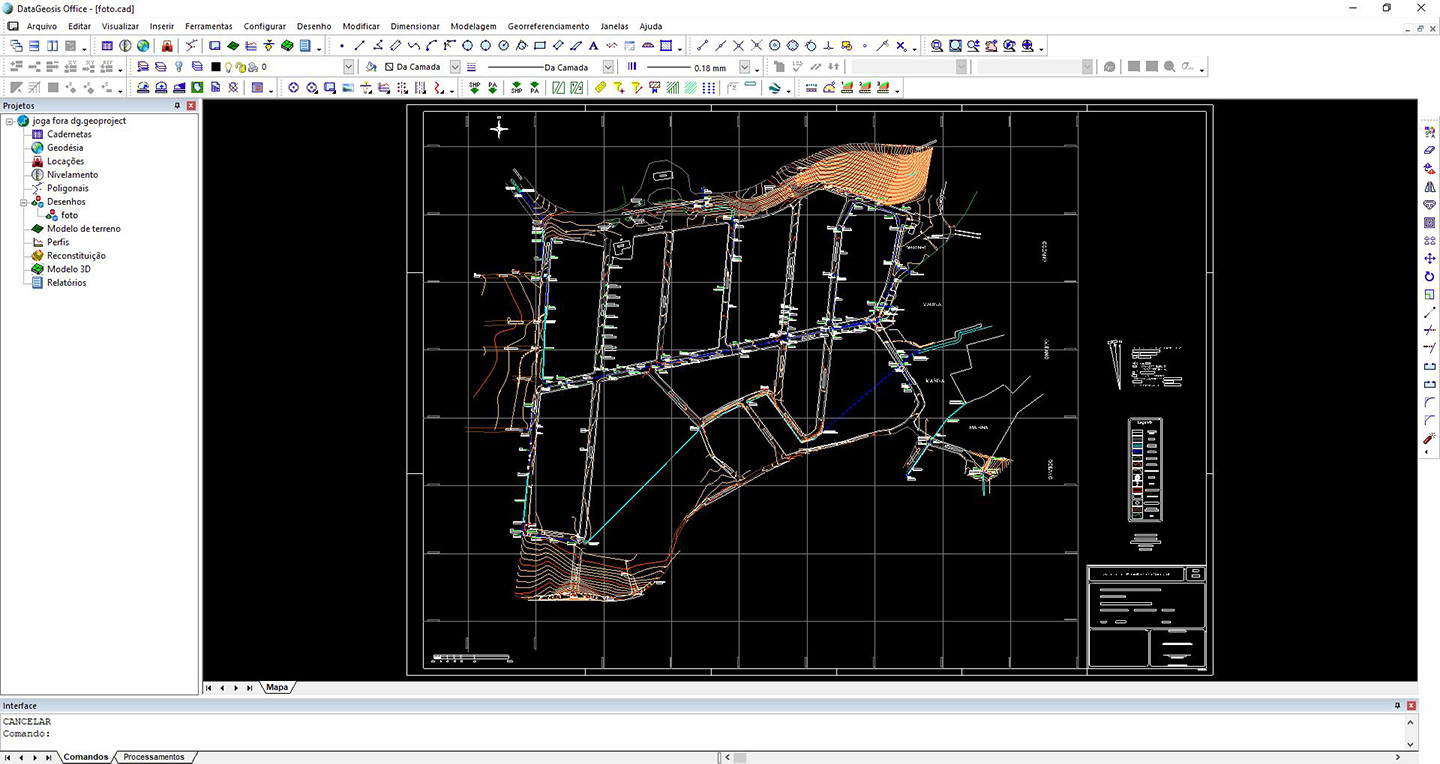Toggle auto-hide pin on Interface panel
The image size is (1440, 764).
coord(1397,705)
